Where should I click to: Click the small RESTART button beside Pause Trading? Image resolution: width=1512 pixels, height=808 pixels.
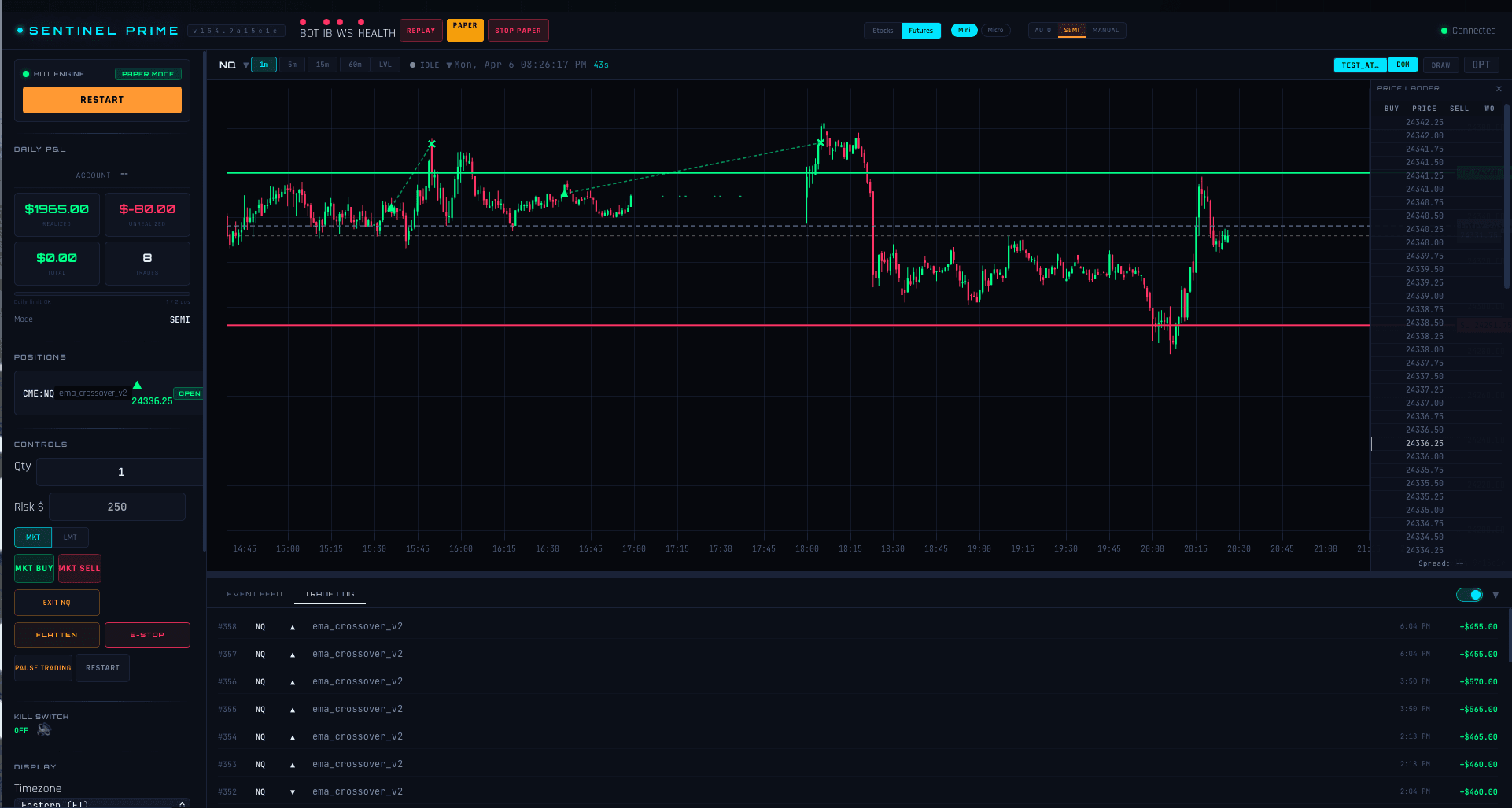(102, 668)
